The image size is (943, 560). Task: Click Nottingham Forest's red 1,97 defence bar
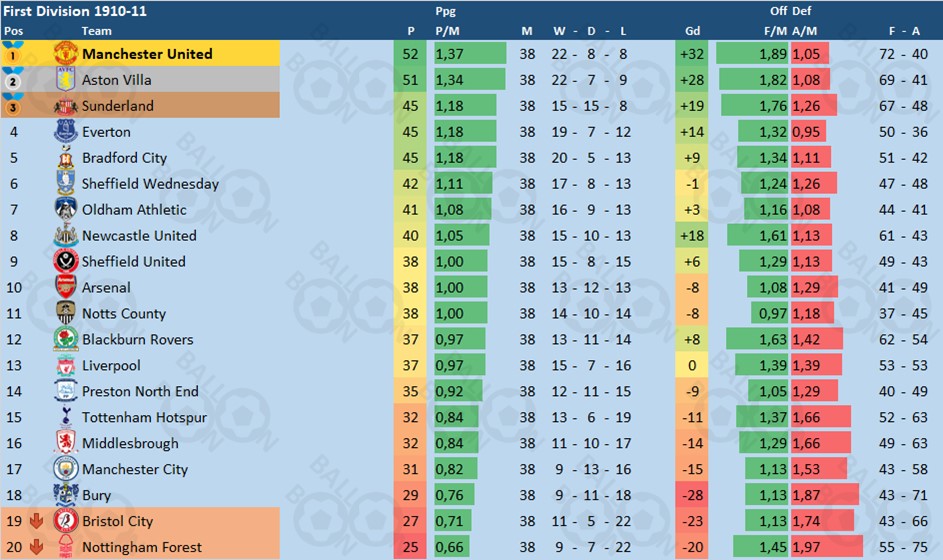[827, 547]
